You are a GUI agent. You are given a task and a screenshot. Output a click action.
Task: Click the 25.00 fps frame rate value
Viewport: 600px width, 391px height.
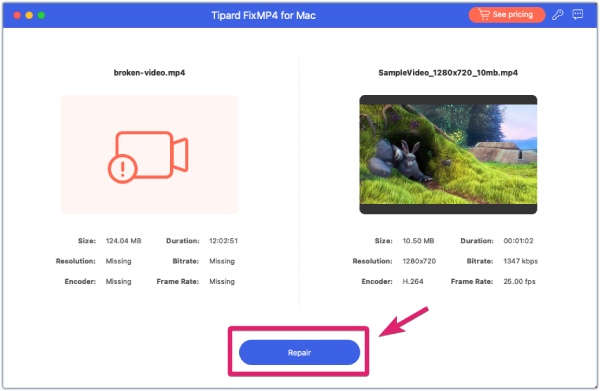pyautogui.click(x=519, y=281)
